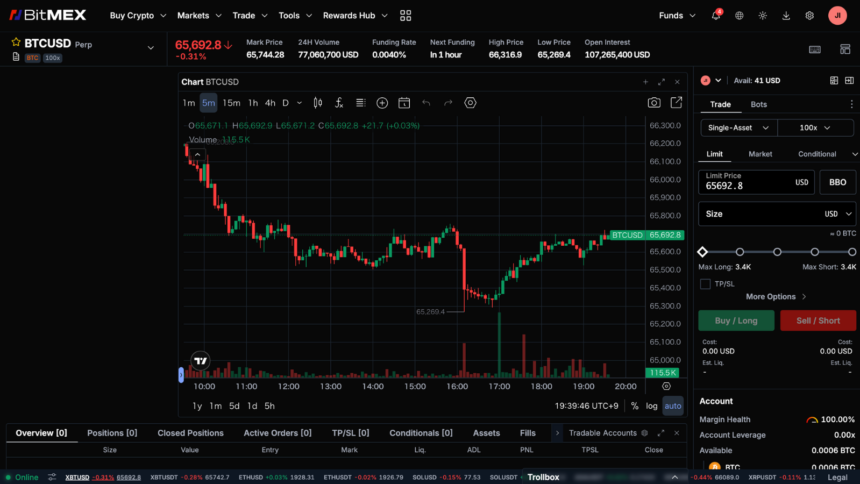Open the BTCUSD symbol selector chevron
The height and width of the screenshot is (484, 860).
coord(151,48)
